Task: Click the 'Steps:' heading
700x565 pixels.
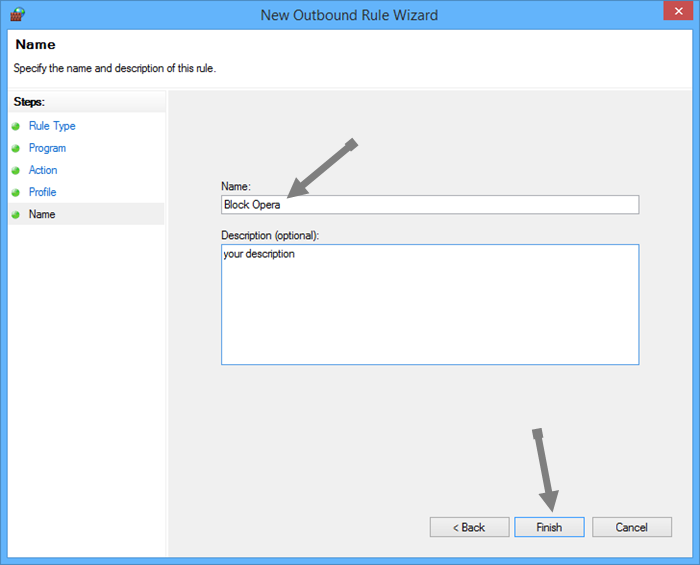Action: tap(29, 102)
